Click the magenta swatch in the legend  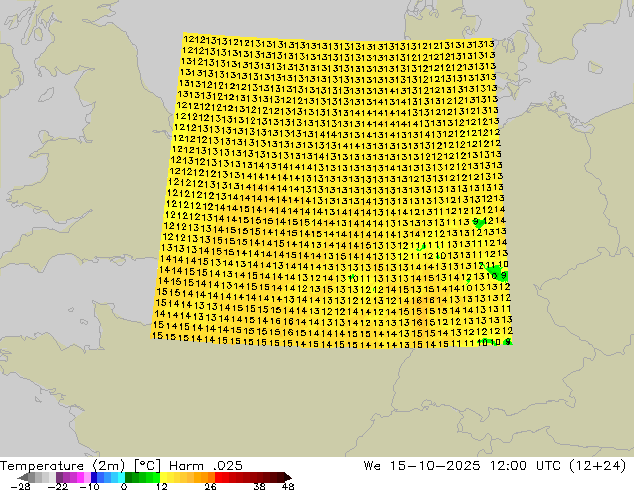tap(80, 477)
